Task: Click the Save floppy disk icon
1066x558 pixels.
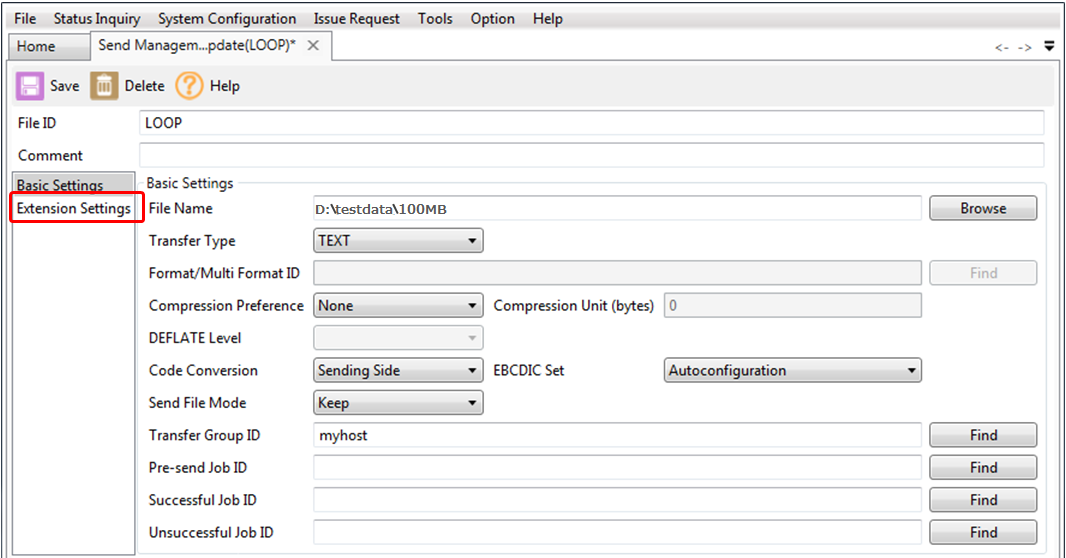Action: coord(30,86)
